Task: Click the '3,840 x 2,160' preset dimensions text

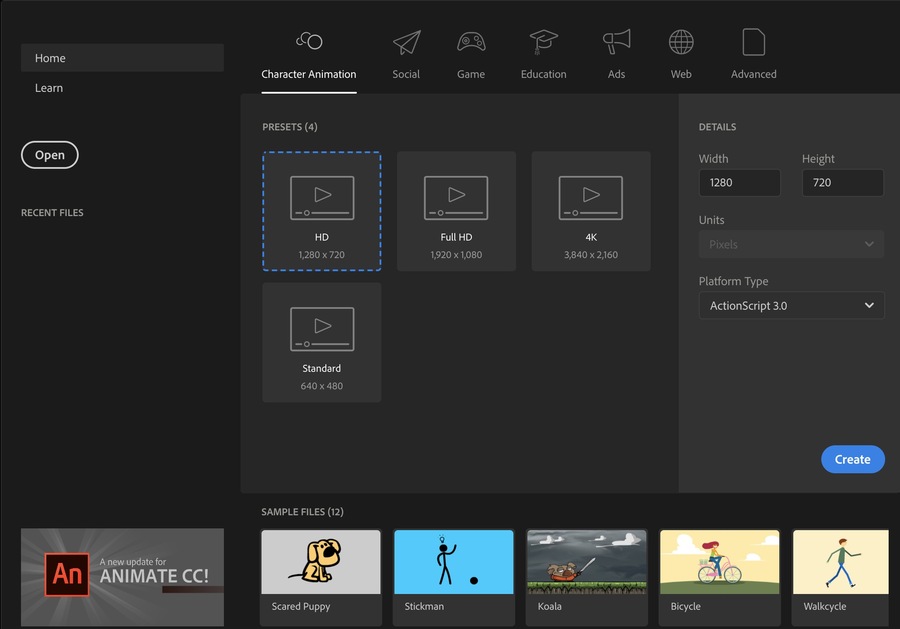Action: [x=591, y=255]
